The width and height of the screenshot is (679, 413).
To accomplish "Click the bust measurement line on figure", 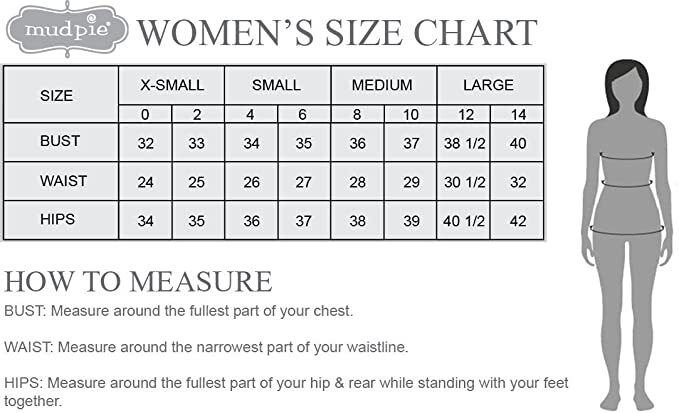I will pyautogui.click(x=627, y=155).
